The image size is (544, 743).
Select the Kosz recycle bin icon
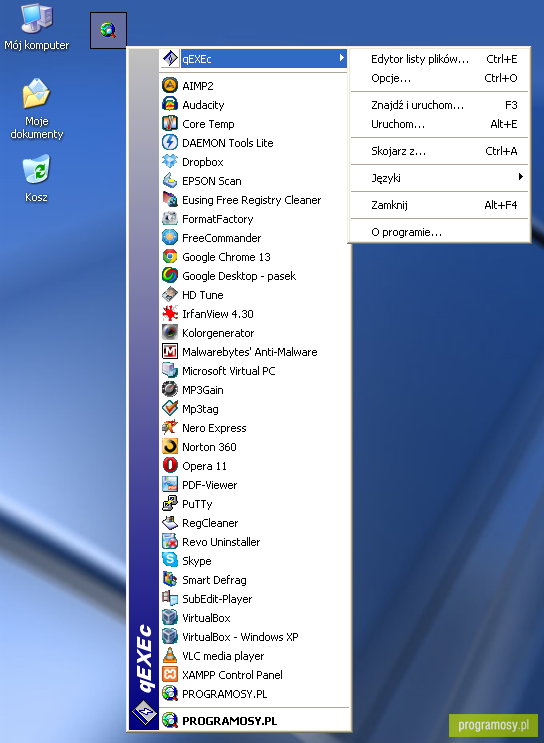point(36,178)
